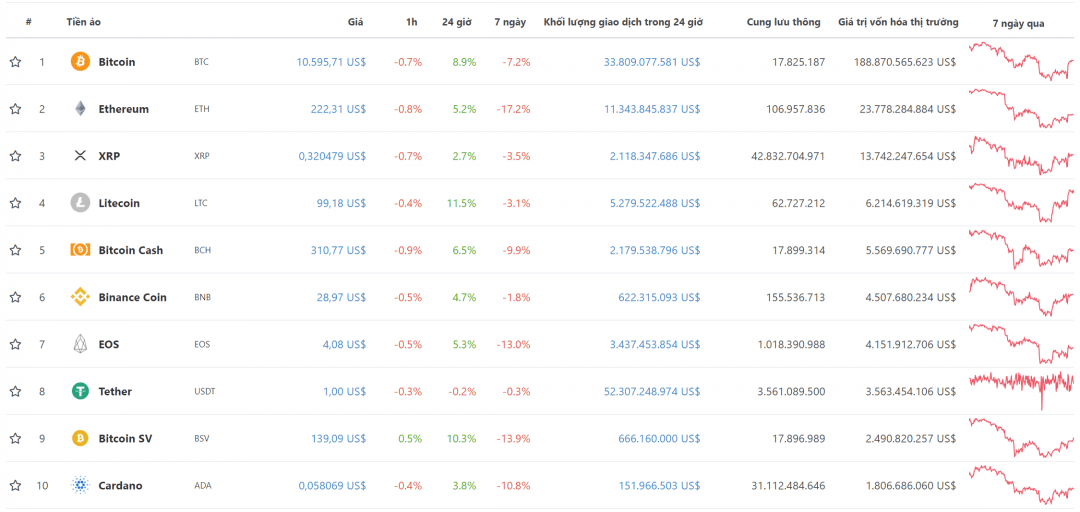Screen dimensions: 1080x512
Task: Open the Ethereum 7-day sparkline chart
Action: coord(1021,108)
